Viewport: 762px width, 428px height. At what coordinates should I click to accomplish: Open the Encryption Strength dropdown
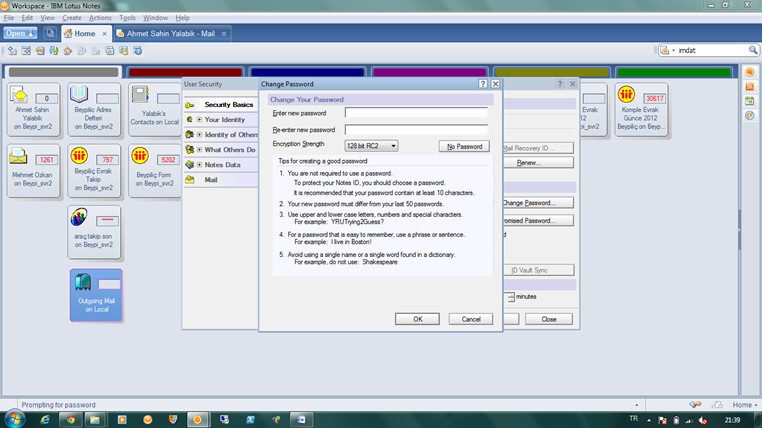[x=371, y=146]
